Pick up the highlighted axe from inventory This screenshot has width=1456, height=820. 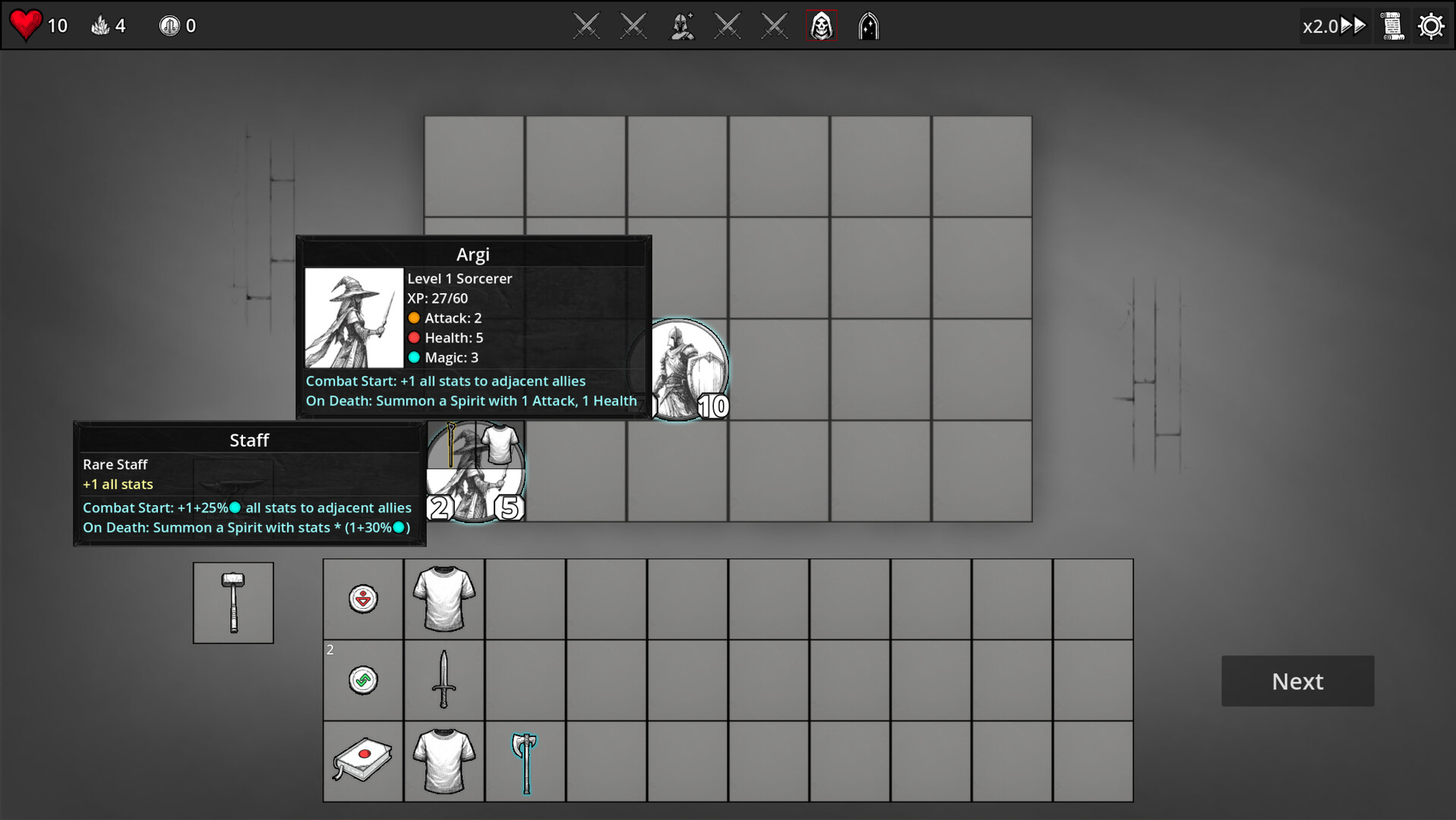click(x=525, y=761)
